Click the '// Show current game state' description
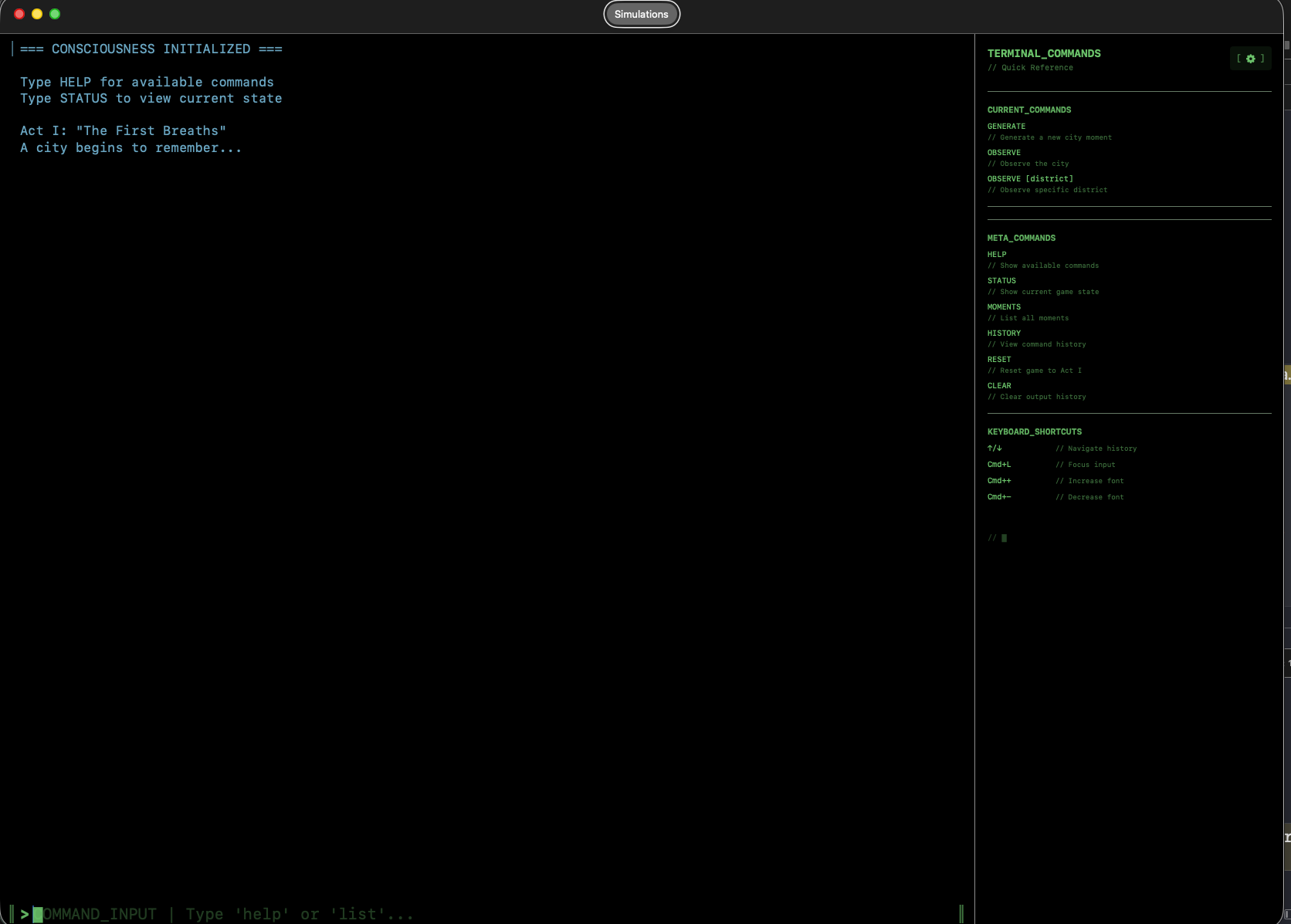Viewport: 1291px width, 924px height. click(x=1043, y=292)
